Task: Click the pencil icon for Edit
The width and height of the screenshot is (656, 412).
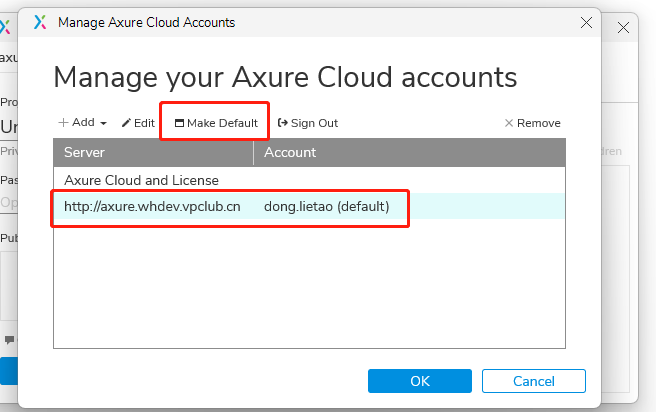Action: 126,123
